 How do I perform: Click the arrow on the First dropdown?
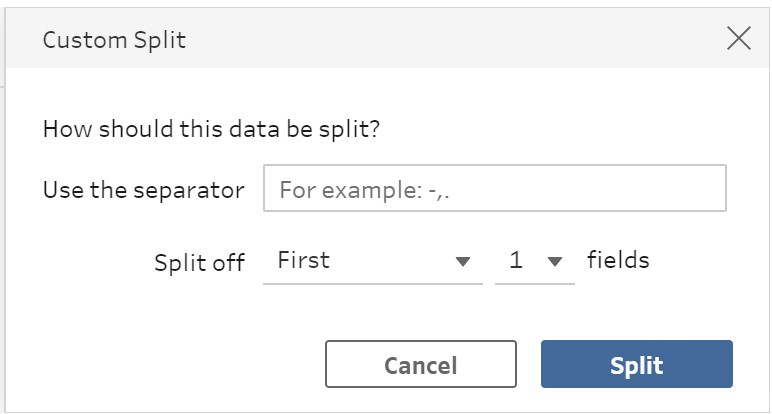pyautogui.click(x=462, y=262)
